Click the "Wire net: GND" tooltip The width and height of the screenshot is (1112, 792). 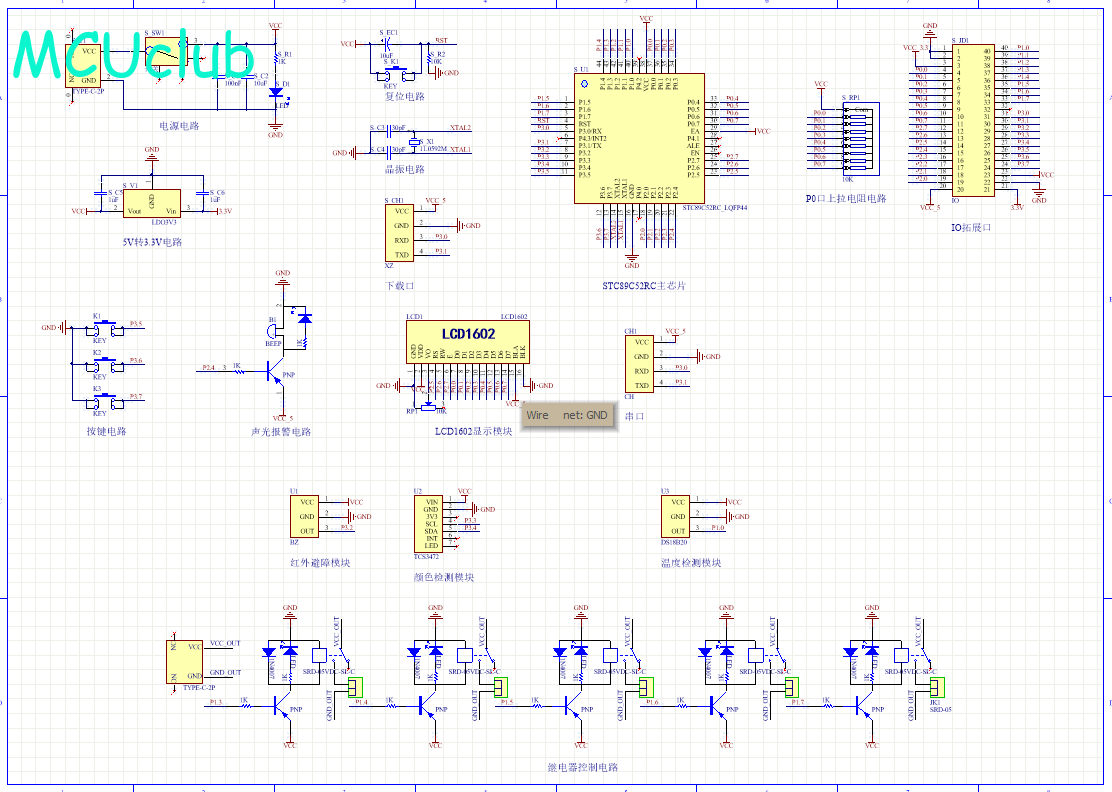pyautogui.click(x=568, y=415)
